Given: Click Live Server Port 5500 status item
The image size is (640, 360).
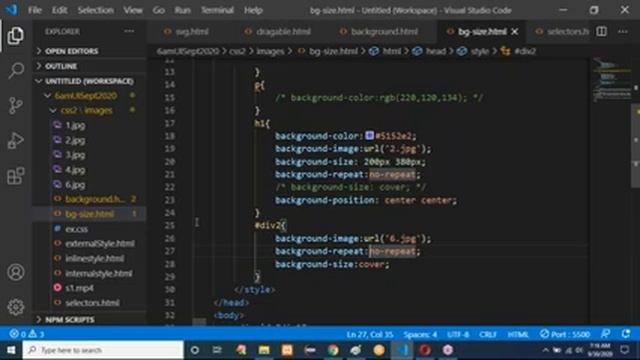Looking at the screenshot, I should 565,334.
